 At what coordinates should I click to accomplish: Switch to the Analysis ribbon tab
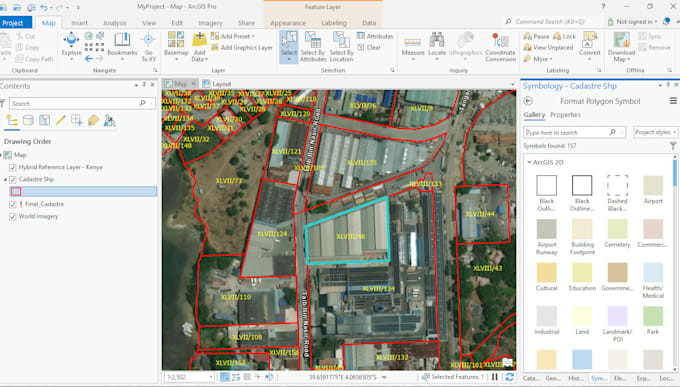click(x=115, y=23)
